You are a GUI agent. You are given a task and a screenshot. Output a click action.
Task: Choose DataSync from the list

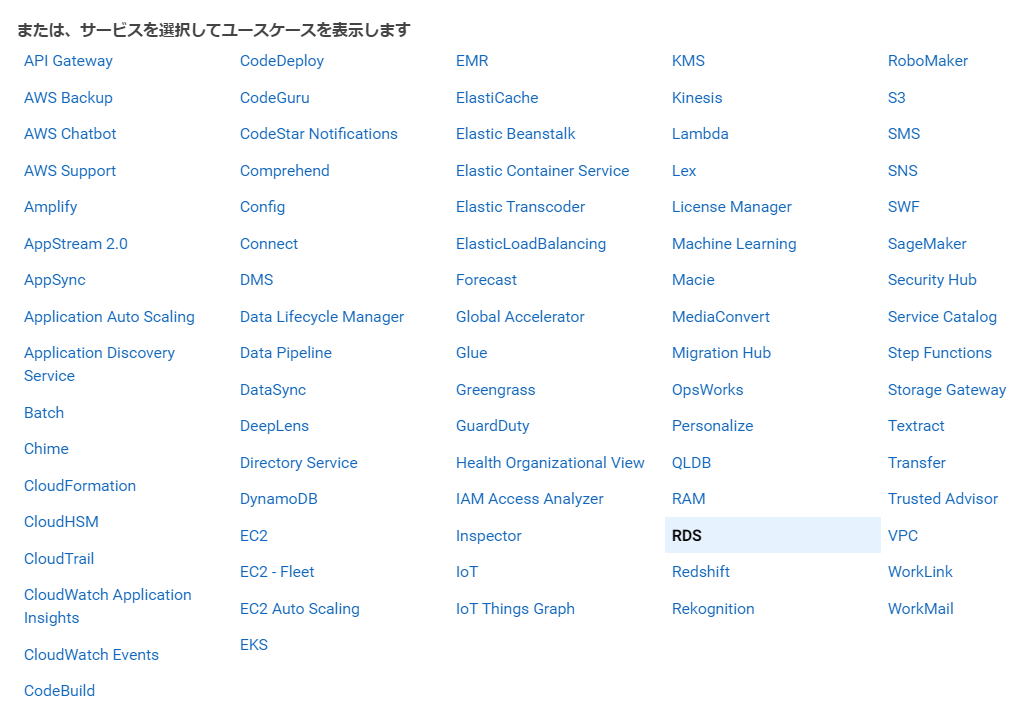(x=273, y=390)
